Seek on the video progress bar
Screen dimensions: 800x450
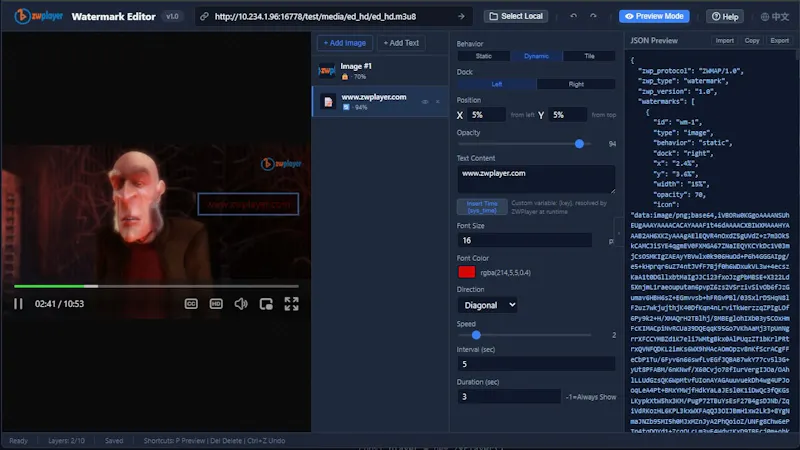tap(156, 286)
